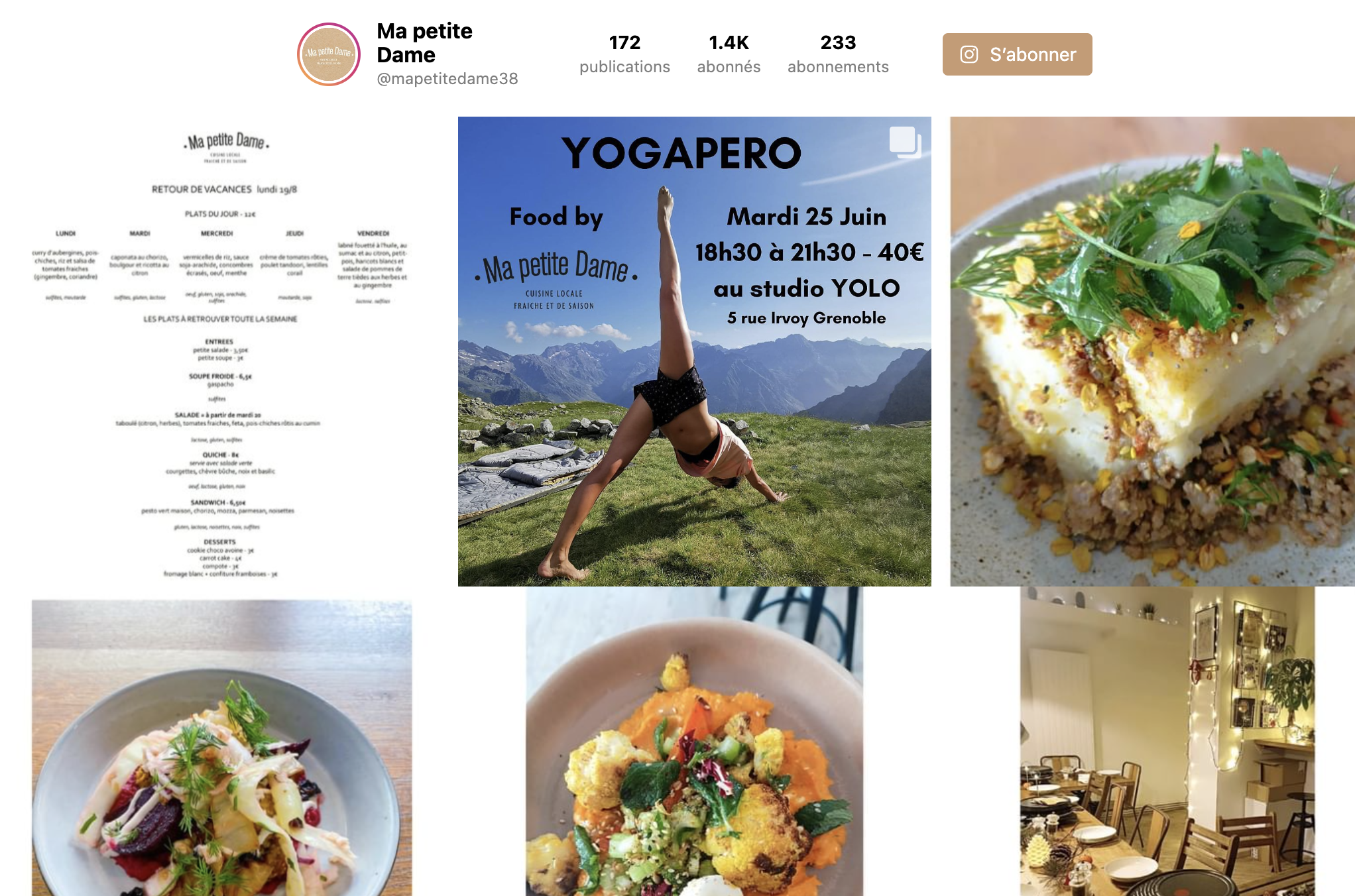Open the restaurant interior with fairy lights photo
1355x896 pixels.
coord(1167,741)
